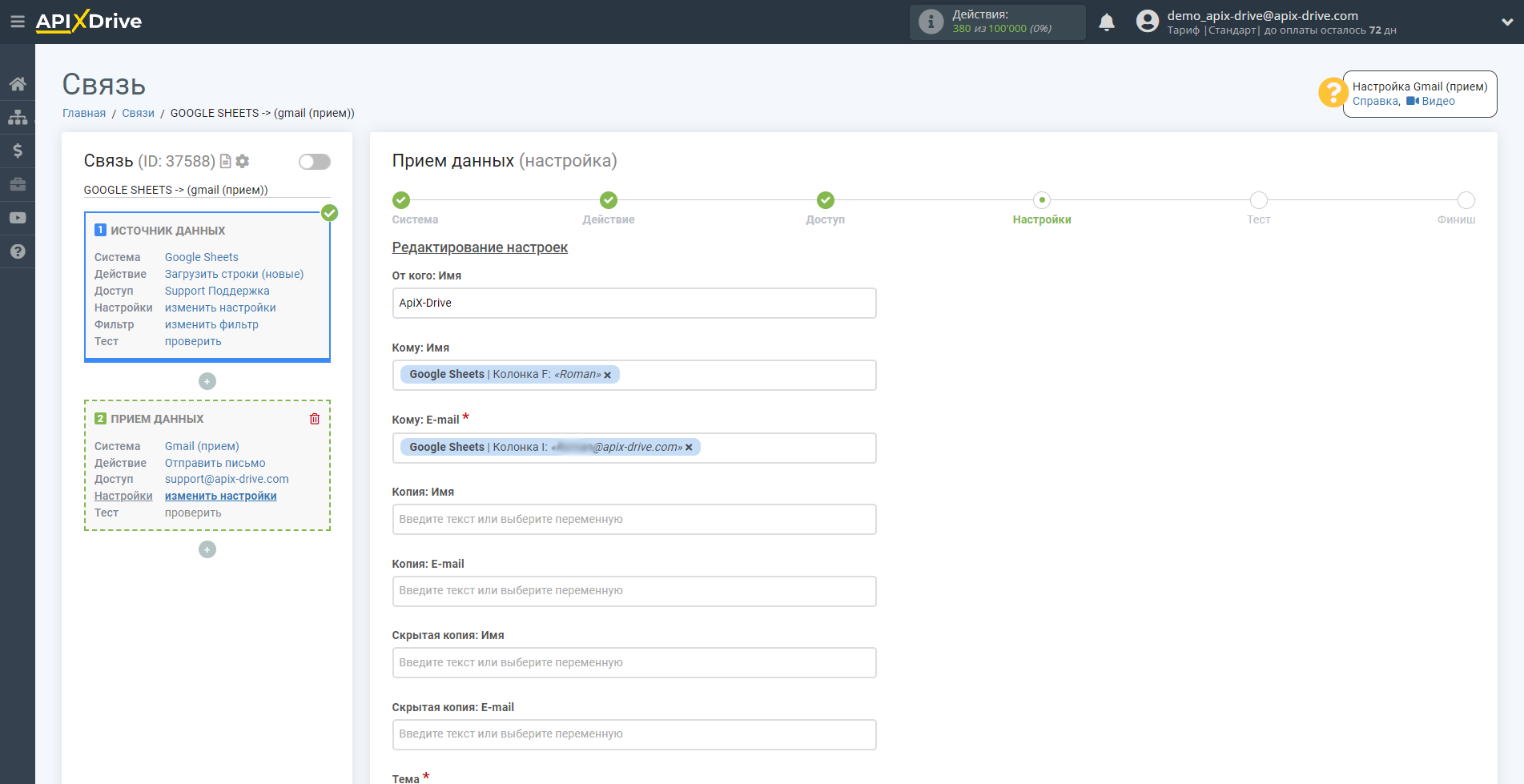
Task: Go to the Финиш step
Action: click(x=1466, y=200)
